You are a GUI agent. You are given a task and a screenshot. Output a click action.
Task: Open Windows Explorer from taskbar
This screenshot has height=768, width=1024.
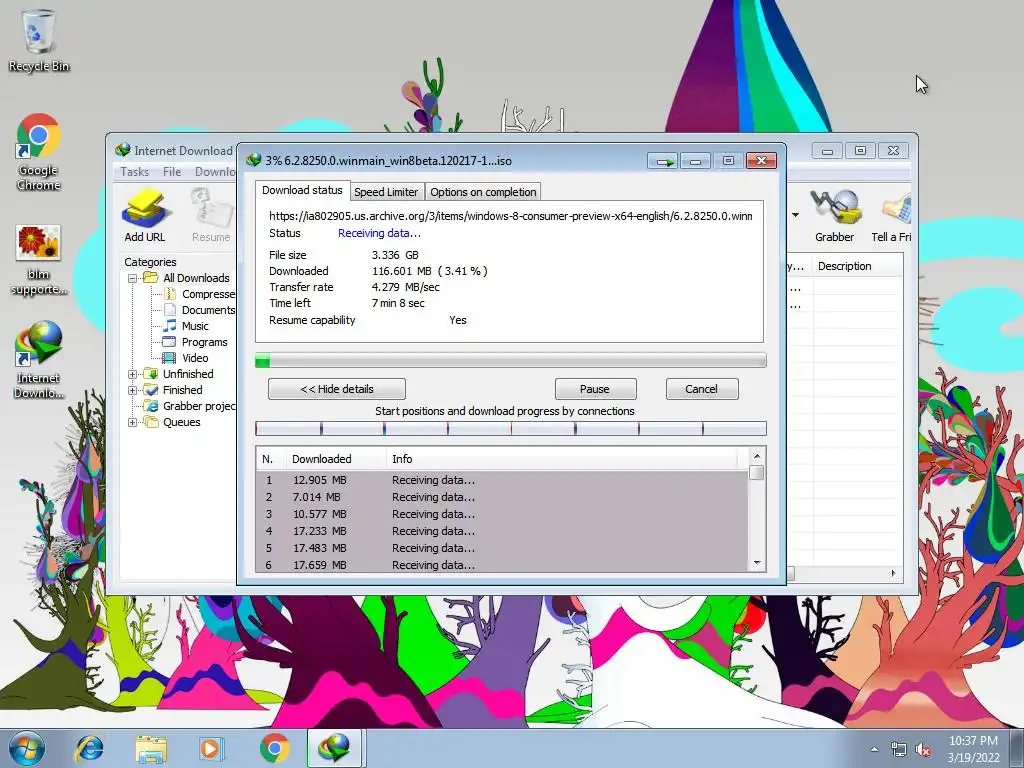[x=151, y=748]
